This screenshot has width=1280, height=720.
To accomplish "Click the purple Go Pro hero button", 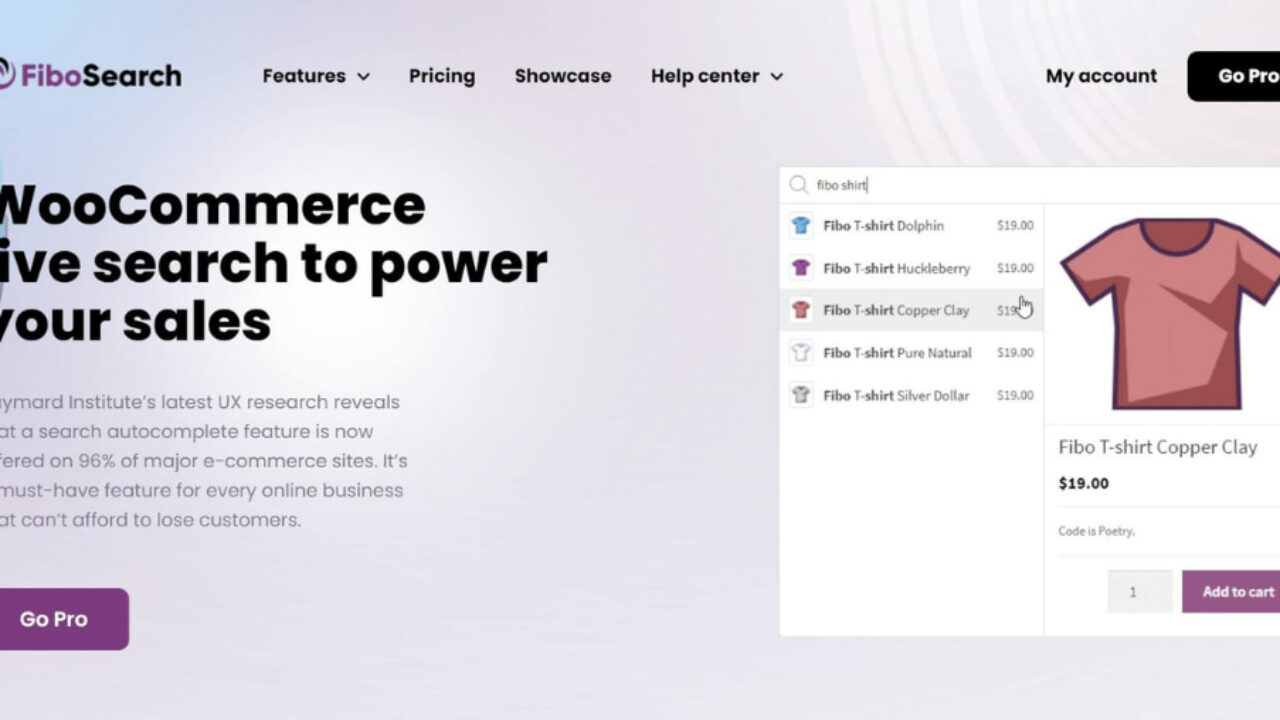I will [x=62, y=619].
